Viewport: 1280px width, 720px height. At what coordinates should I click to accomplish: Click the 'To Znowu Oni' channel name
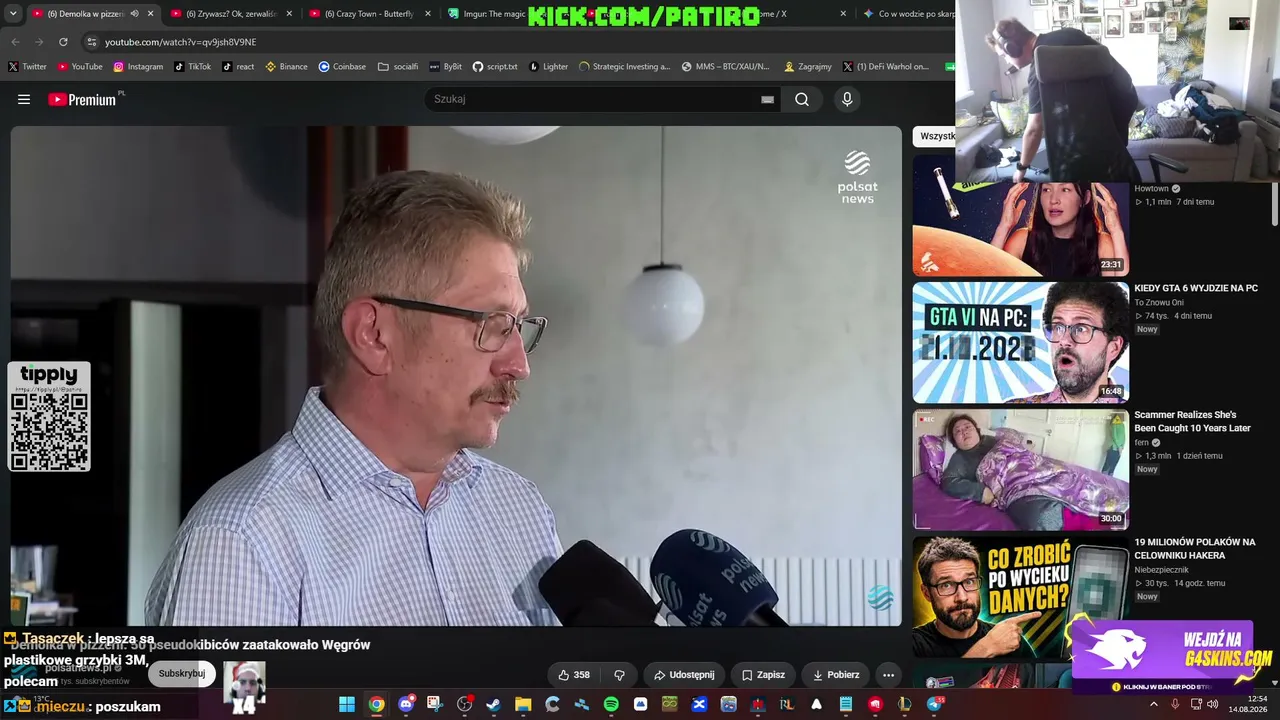pyautogui.click(x=1159, y=303)
